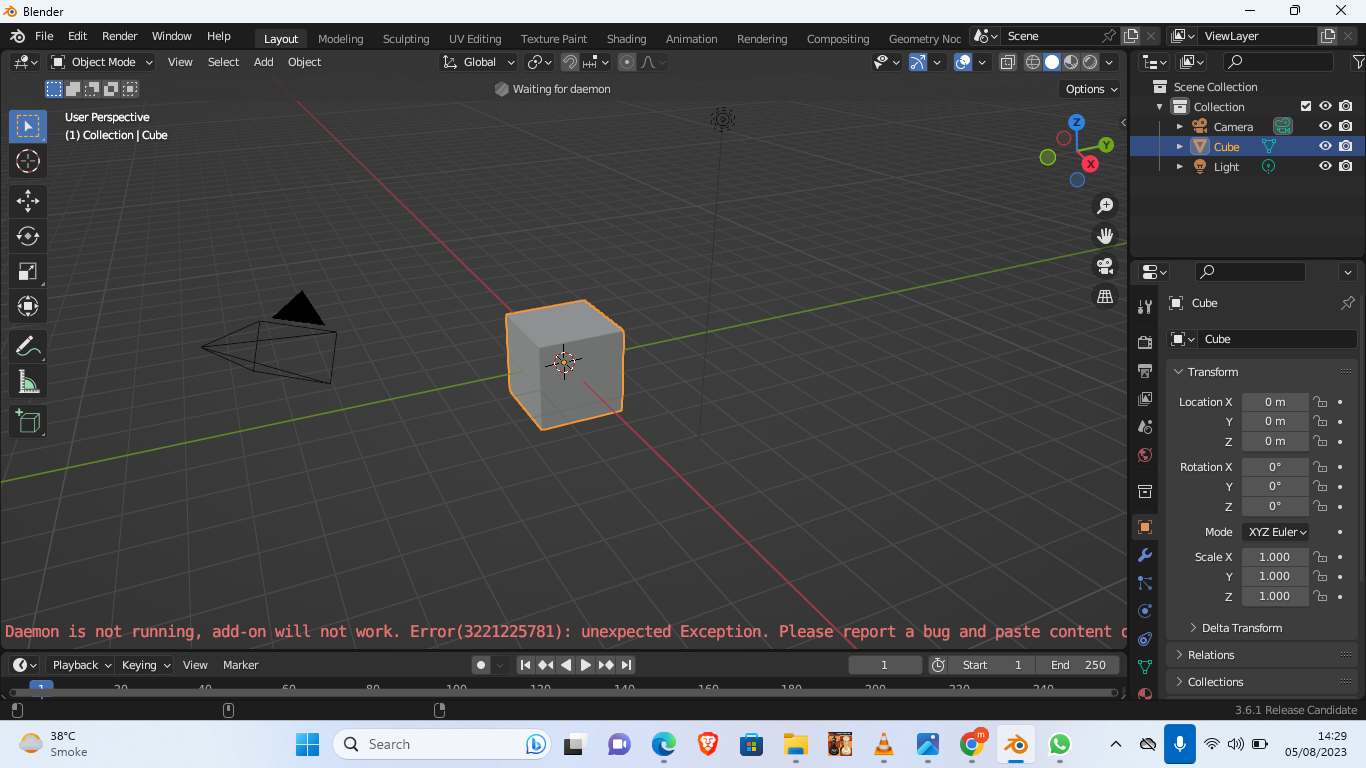Image resolution: width=1366 pixels, height=768 pixels.
Task: Activate the Rotate tool
Action: [27, 236]
